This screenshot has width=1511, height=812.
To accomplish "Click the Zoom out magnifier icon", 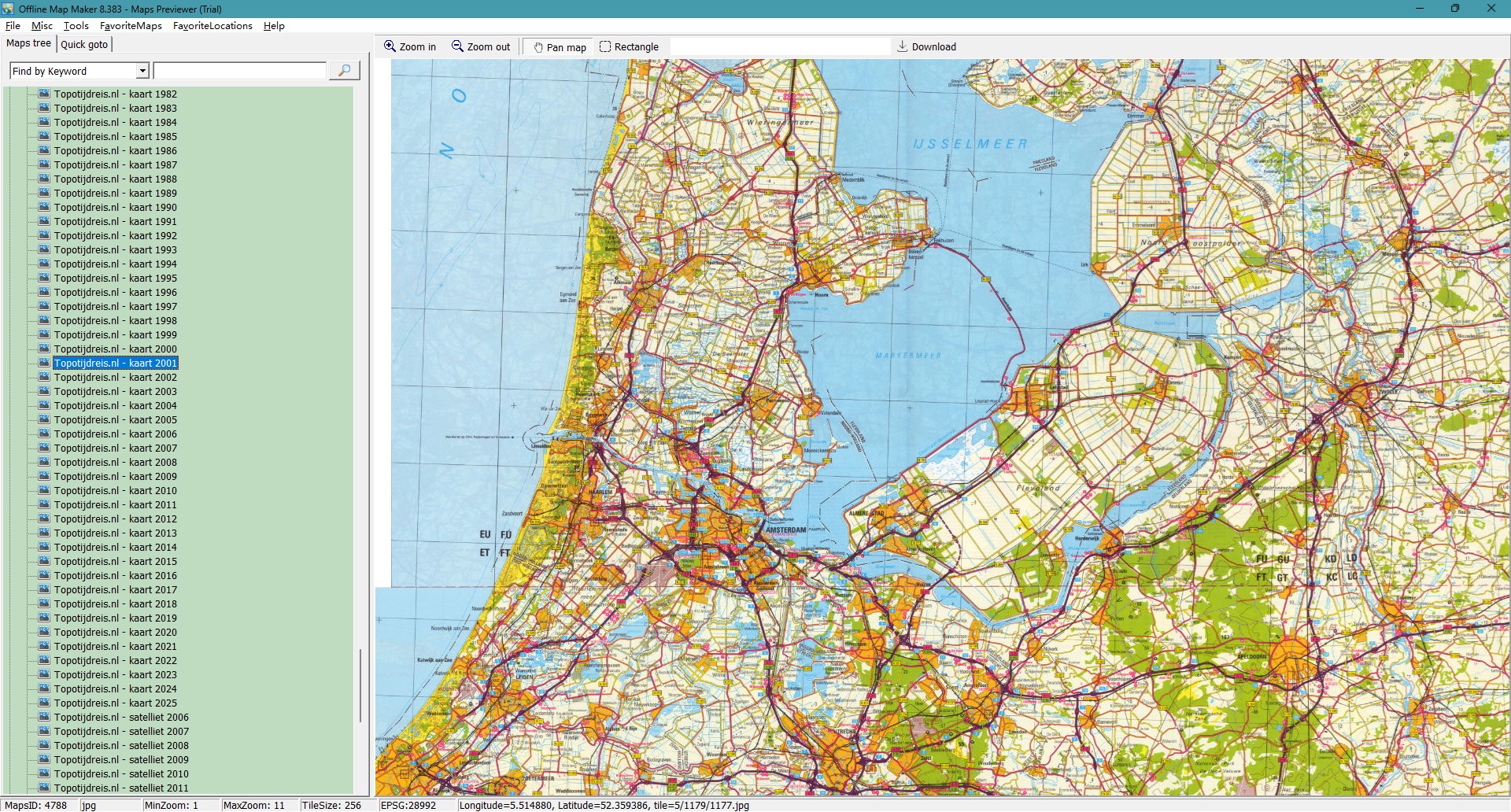I will tap(457, 46).
